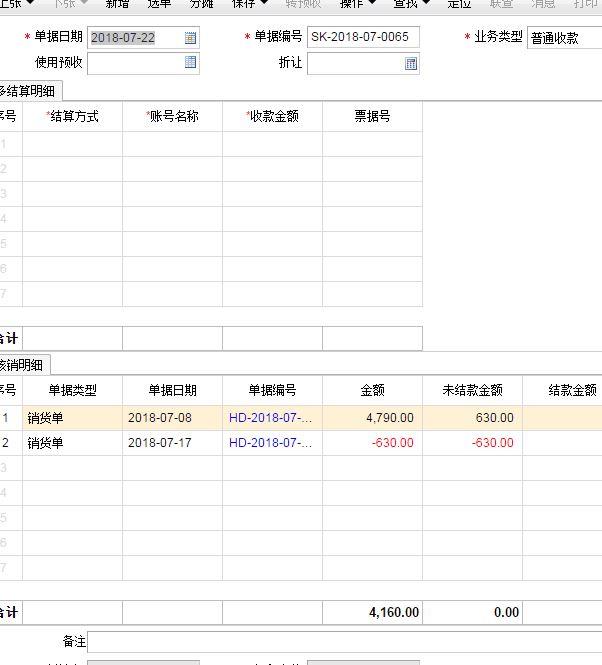602x665 pixels.
Task: Click the 收款金额 column header
Action: (x=272, y=116)
